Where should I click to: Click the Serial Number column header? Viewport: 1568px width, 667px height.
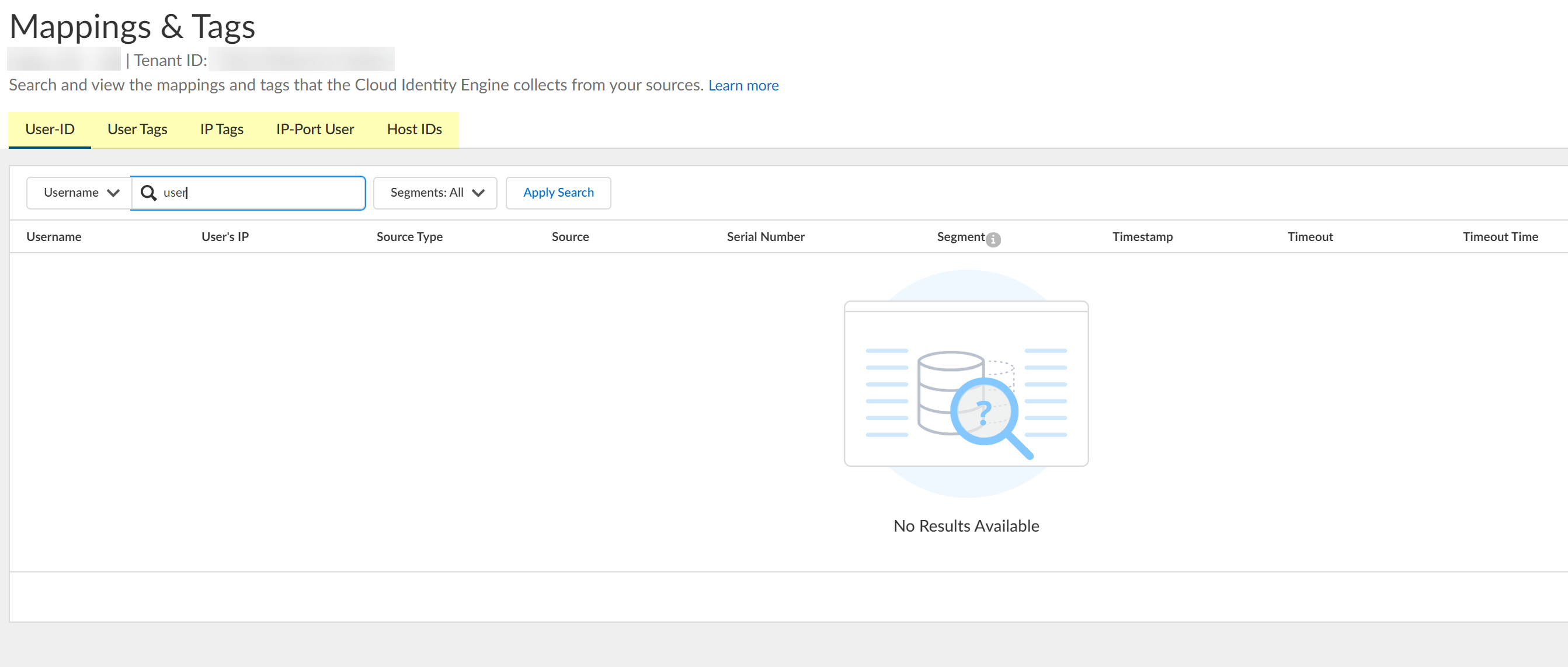click(x=765, y=236)
